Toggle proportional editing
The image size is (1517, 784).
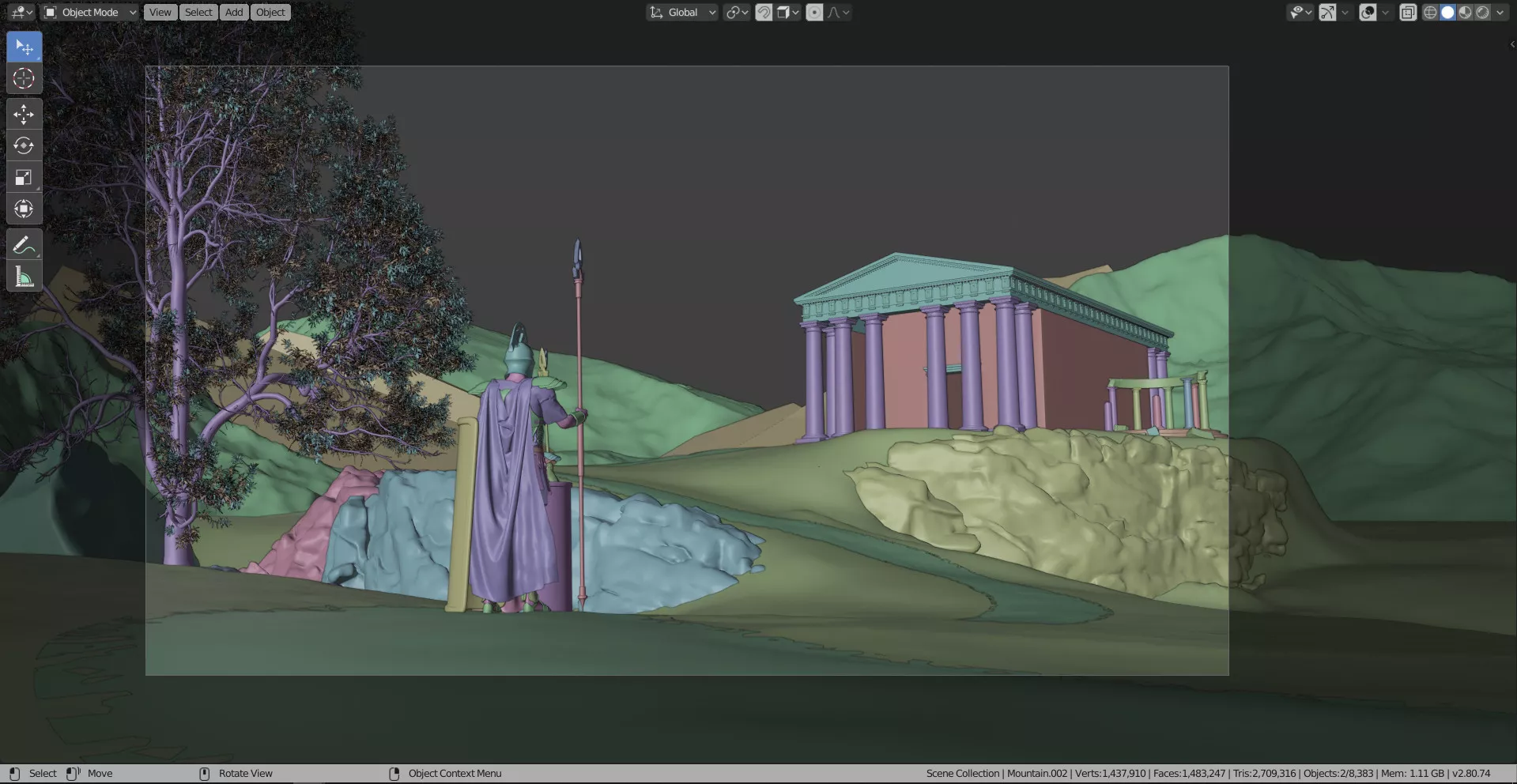click(814, 13)
